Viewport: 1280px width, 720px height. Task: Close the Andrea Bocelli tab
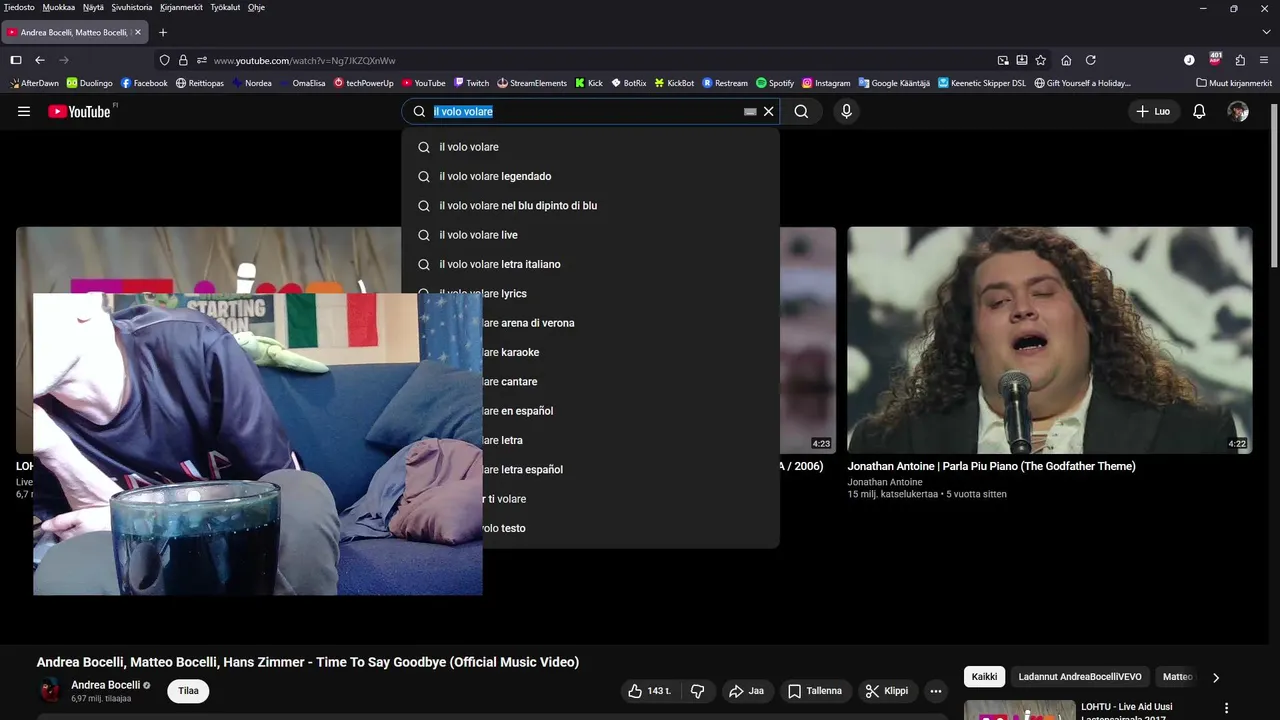click(x=138, y=32)
